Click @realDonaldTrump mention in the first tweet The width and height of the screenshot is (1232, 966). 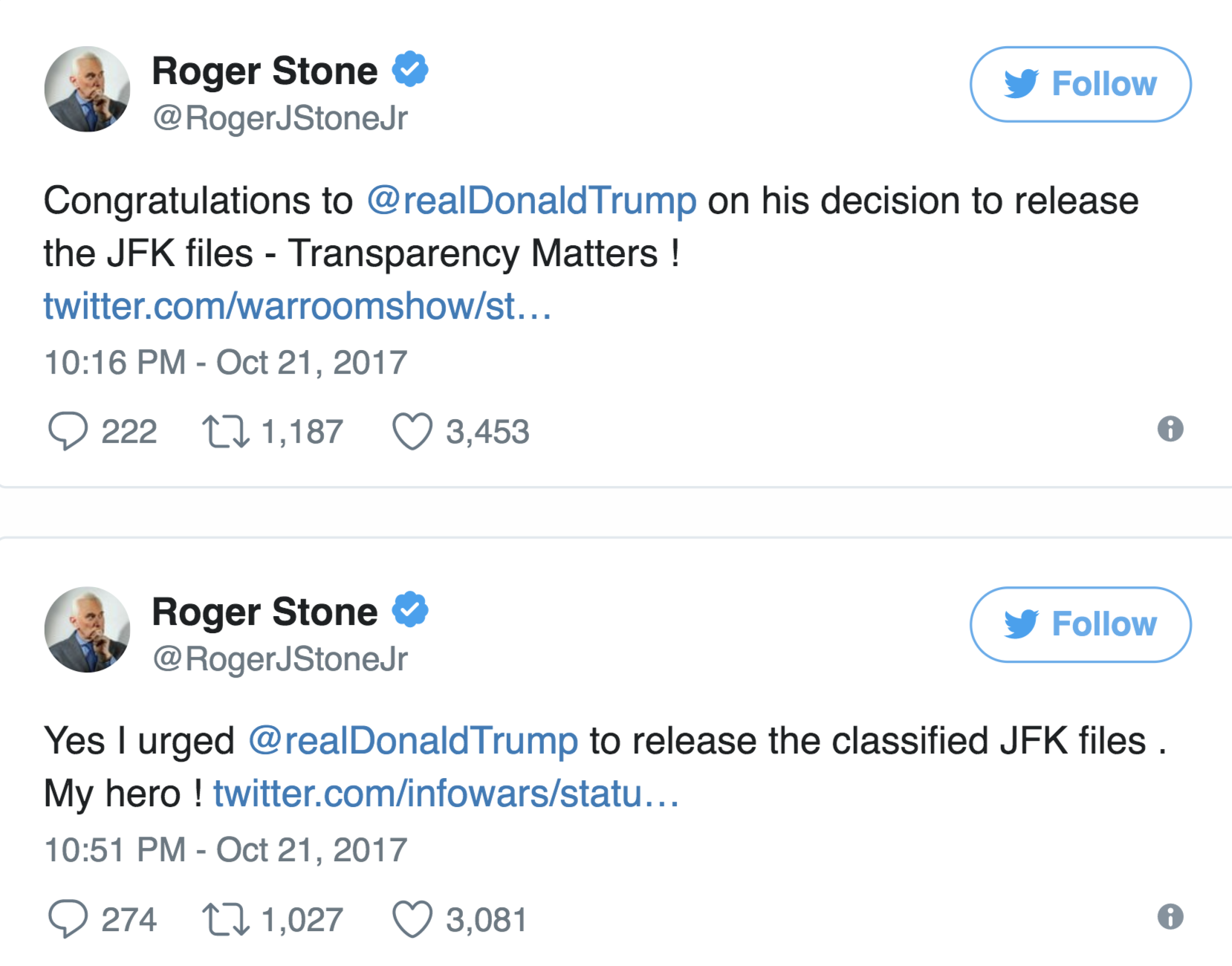point(531,201)
